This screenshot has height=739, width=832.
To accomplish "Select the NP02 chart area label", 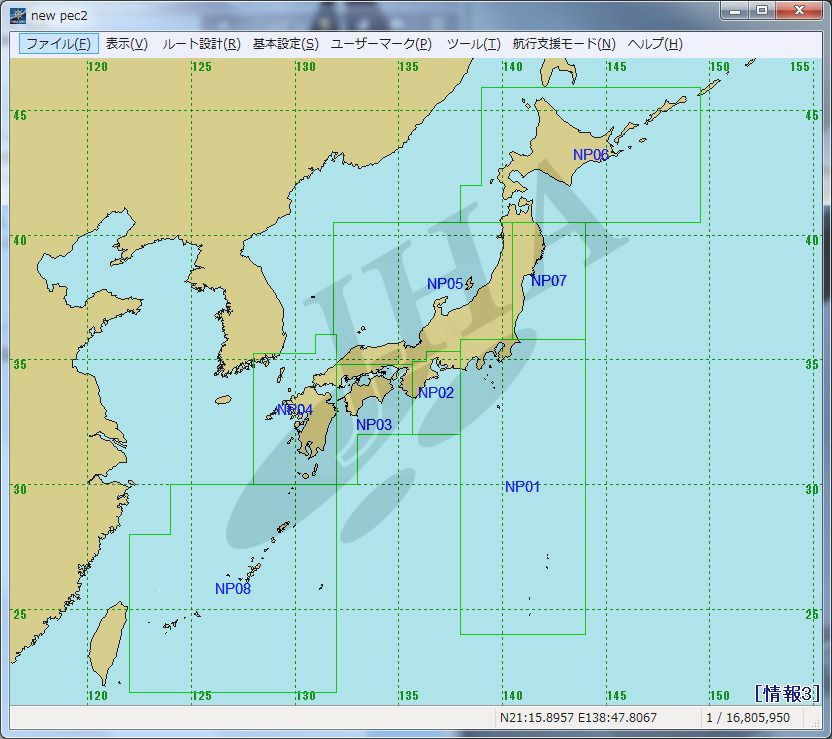I will click(x=436, y=393).
